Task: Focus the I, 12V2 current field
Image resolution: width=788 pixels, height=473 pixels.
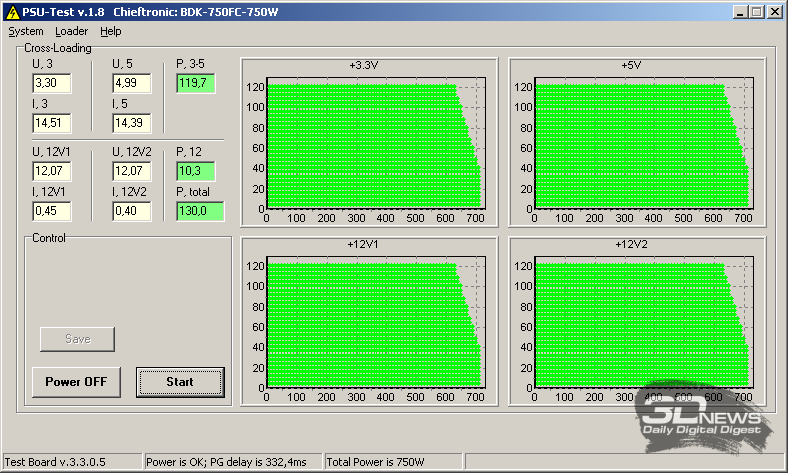Action: pos(131,211)
